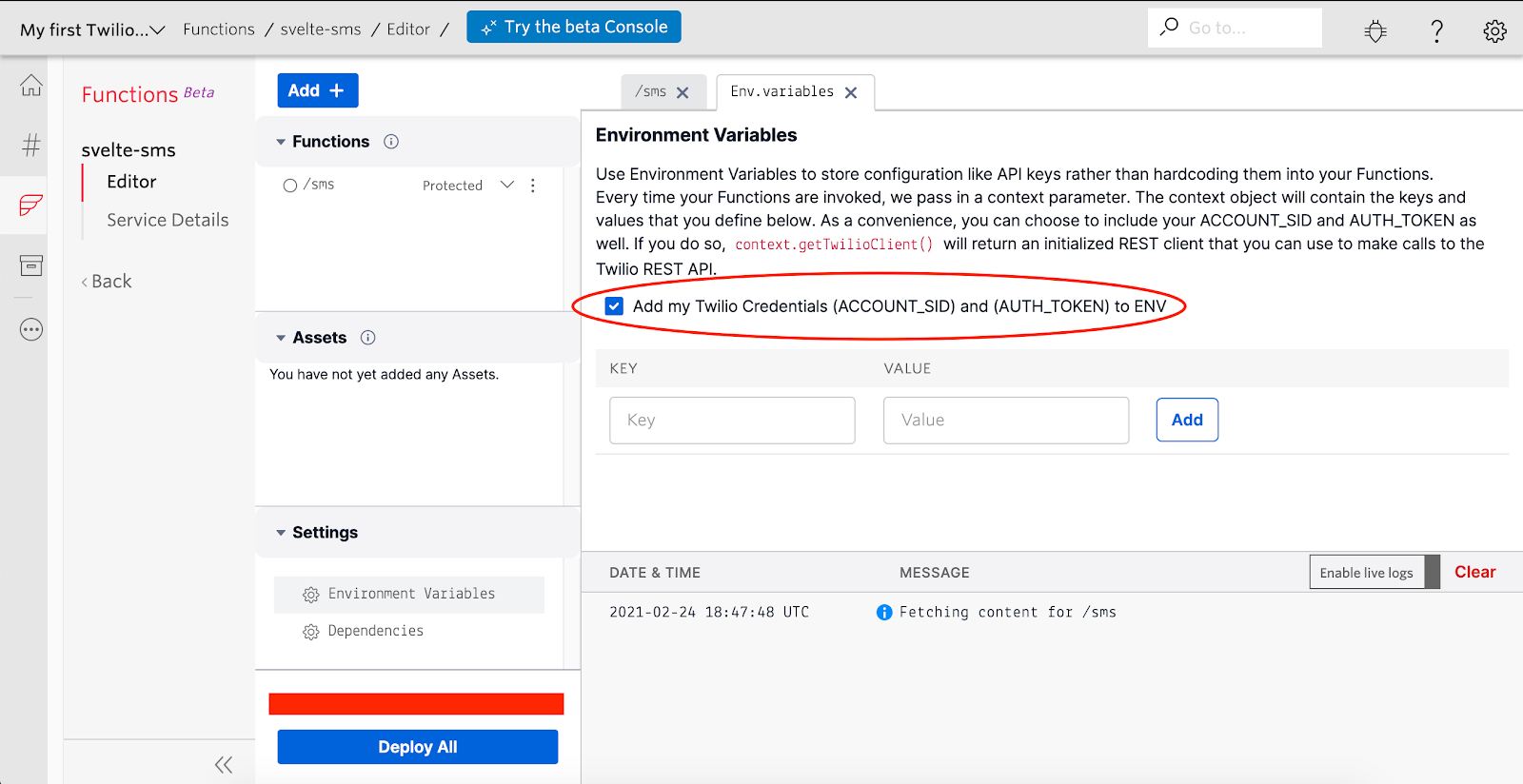Open Environment Variables settings item
The image size is (1523, 784).
(x=409, y=595)
